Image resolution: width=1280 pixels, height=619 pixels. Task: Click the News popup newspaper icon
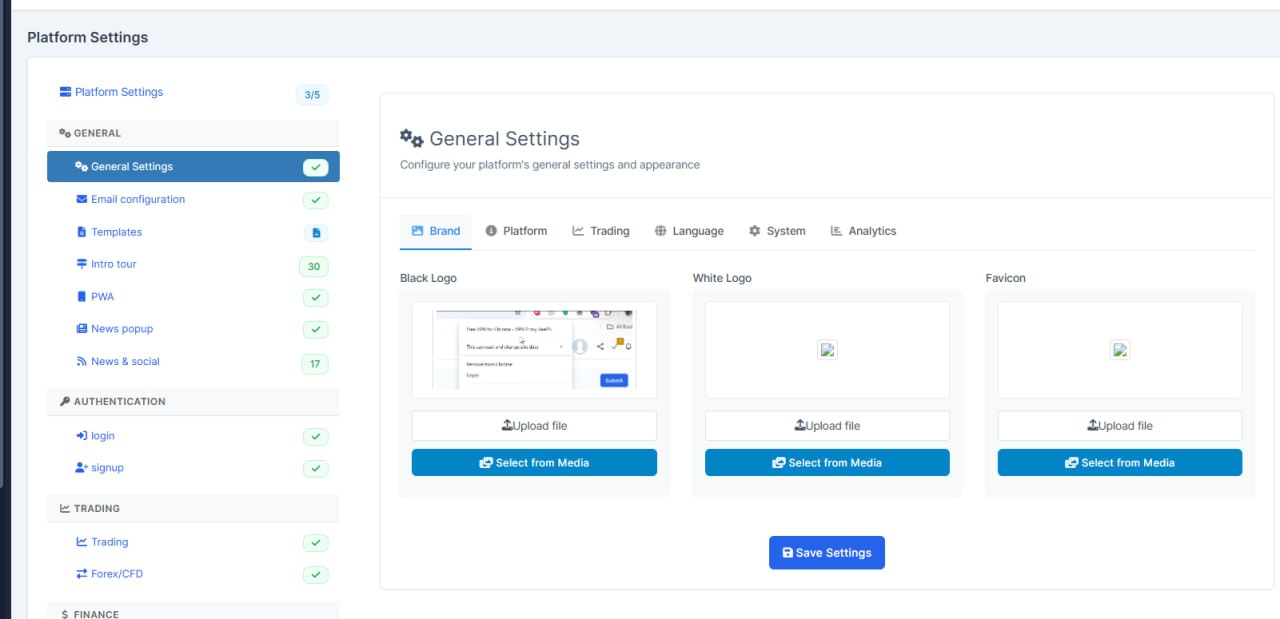[82, 329]
